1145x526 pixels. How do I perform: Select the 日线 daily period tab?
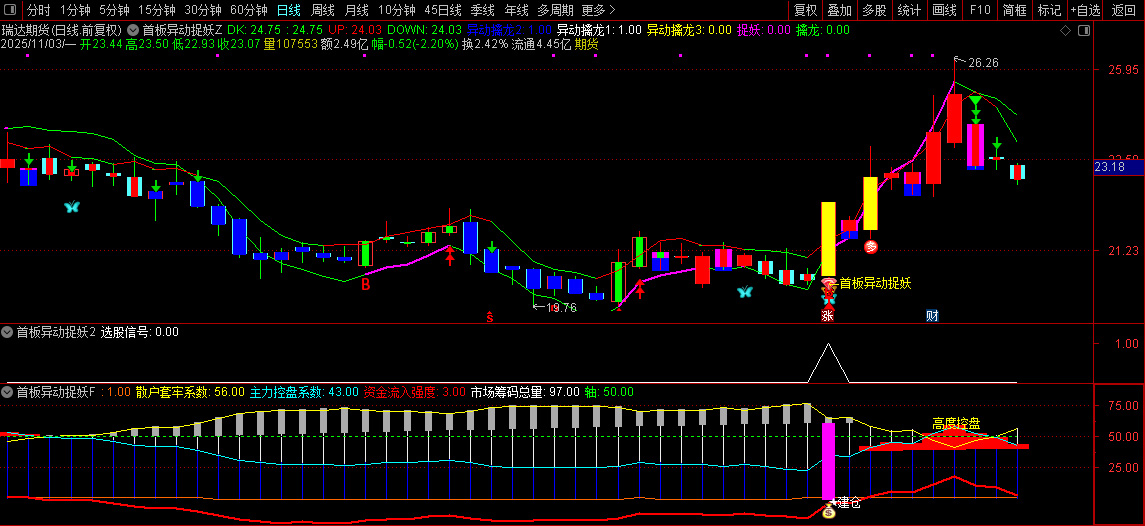pyautogui.click(x=289, y=10)
